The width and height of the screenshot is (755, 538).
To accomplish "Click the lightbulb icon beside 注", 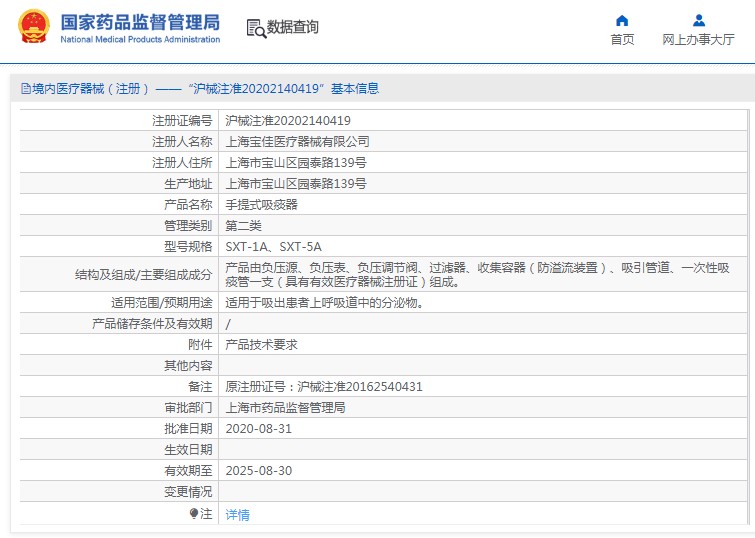I will tap(194, 514).
